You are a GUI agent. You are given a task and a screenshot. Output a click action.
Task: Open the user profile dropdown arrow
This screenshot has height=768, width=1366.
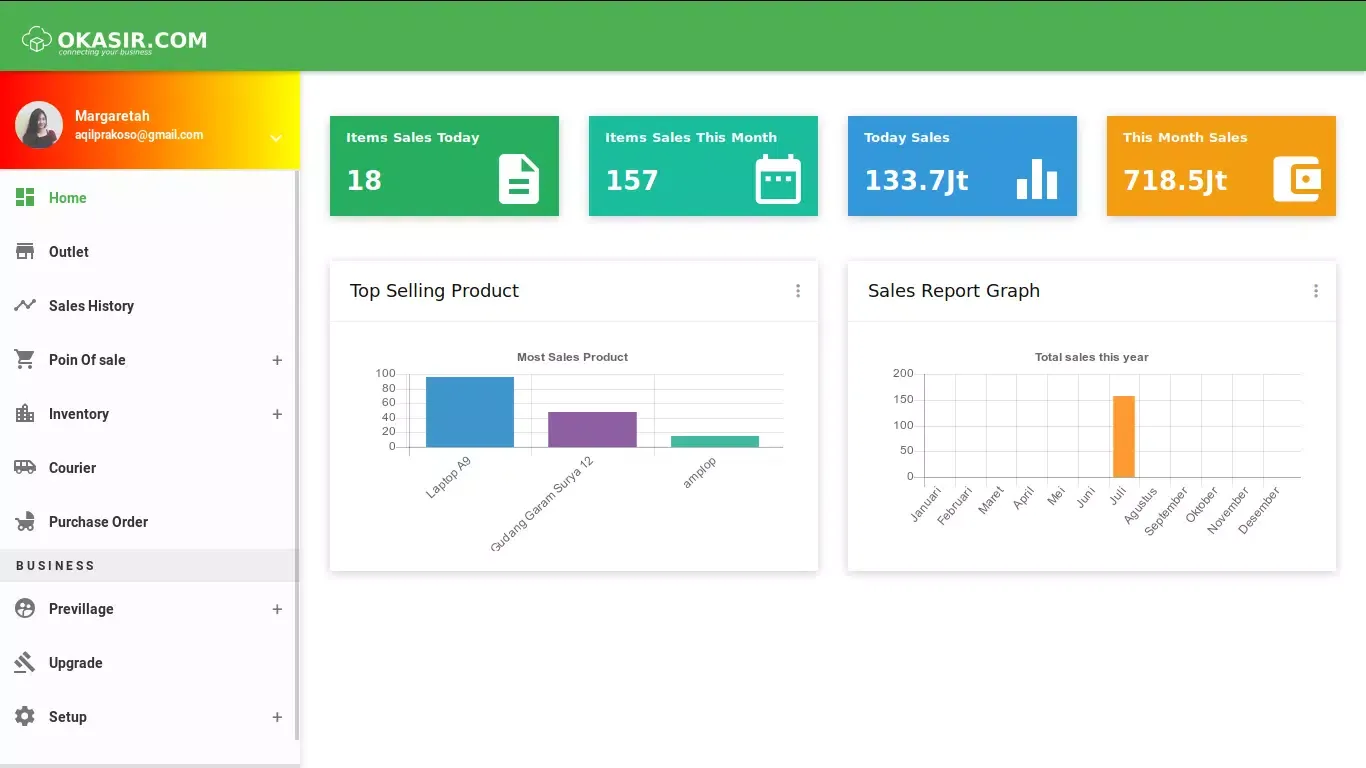(x=276, y=139)
